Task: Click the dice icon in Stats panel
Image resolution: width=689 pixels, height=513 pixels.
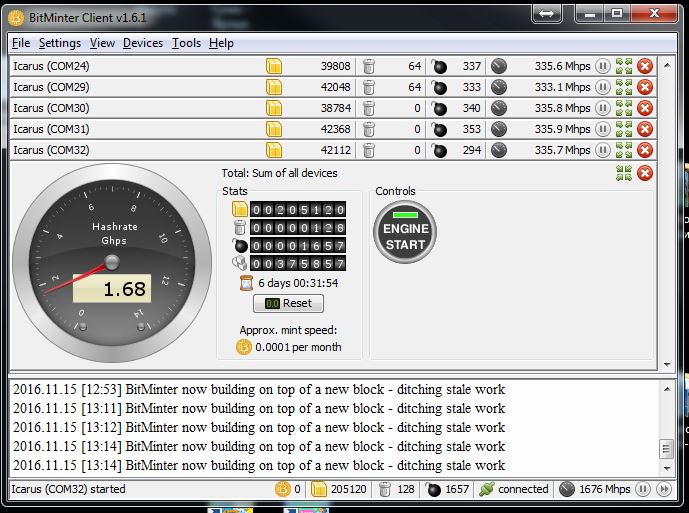Action: tap(240, 263)
